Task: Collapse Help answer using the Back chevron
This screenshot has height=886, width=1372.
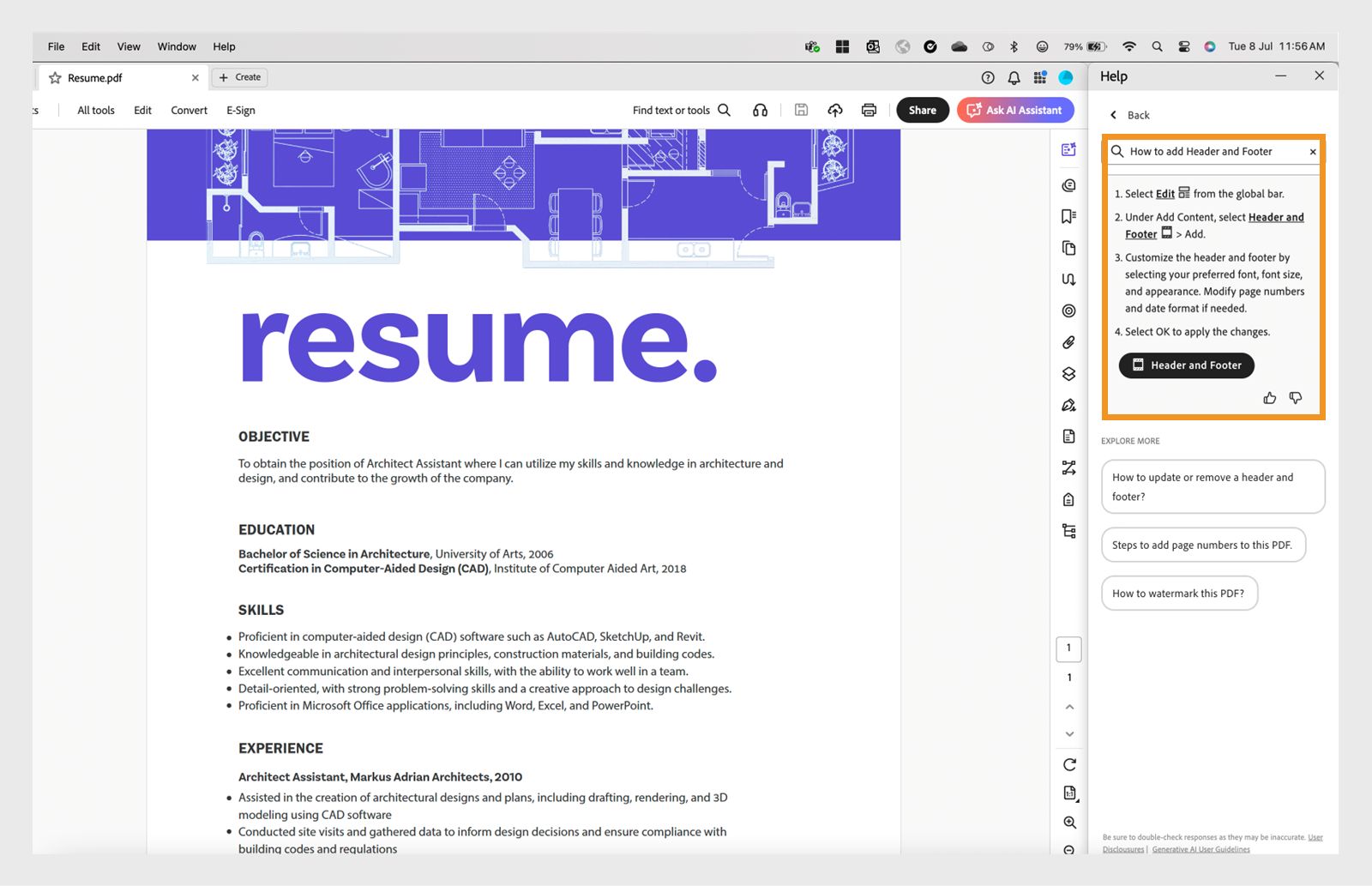Action: [x=1113, y=114]
